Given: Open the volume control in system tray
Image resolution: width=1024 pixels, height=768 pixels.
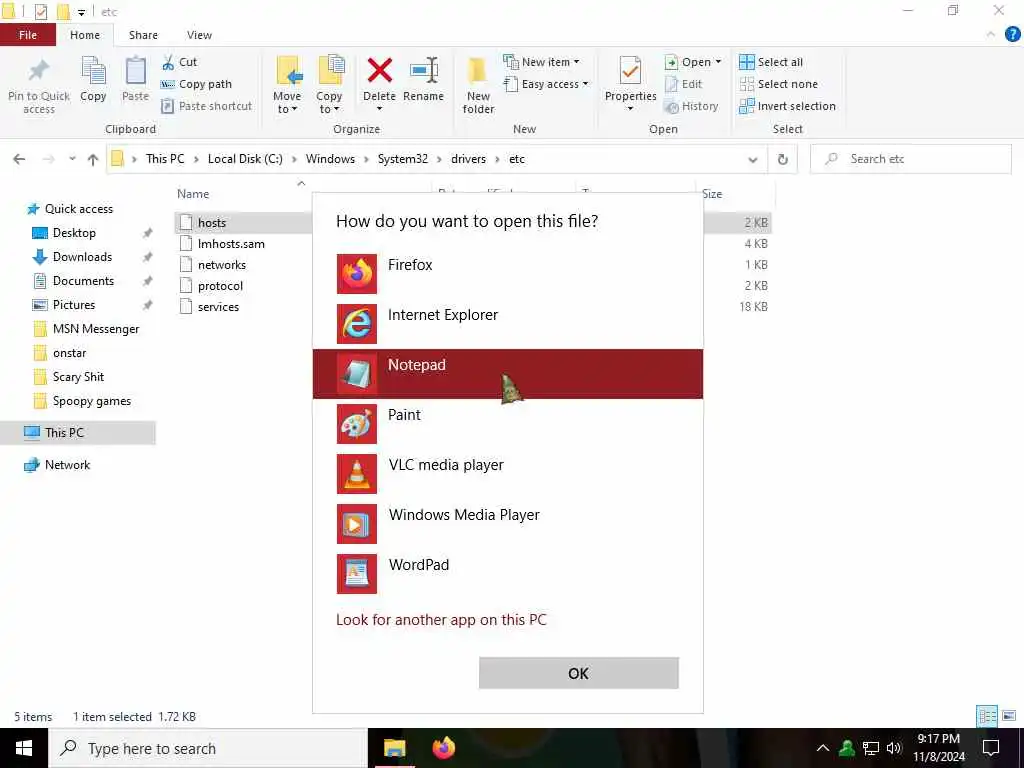Looking at the screenshot, I should pyautogui.click(x=894, y=748).
